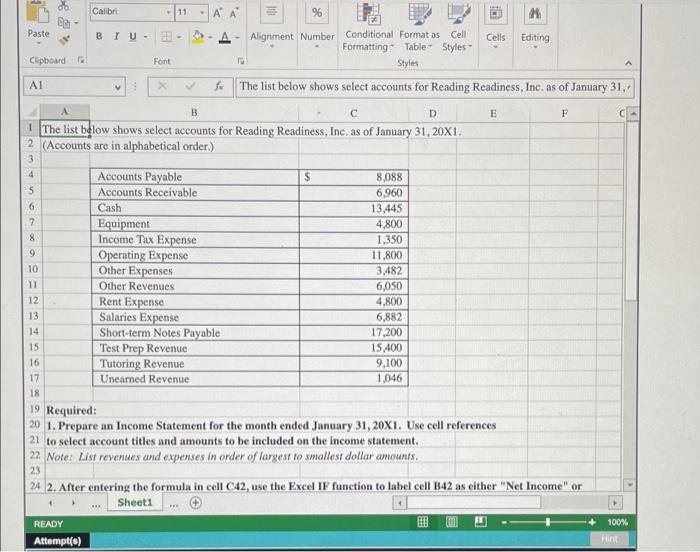Click the 100% zoom level
The image size is (700, 552).
click(x=617, y=522)
